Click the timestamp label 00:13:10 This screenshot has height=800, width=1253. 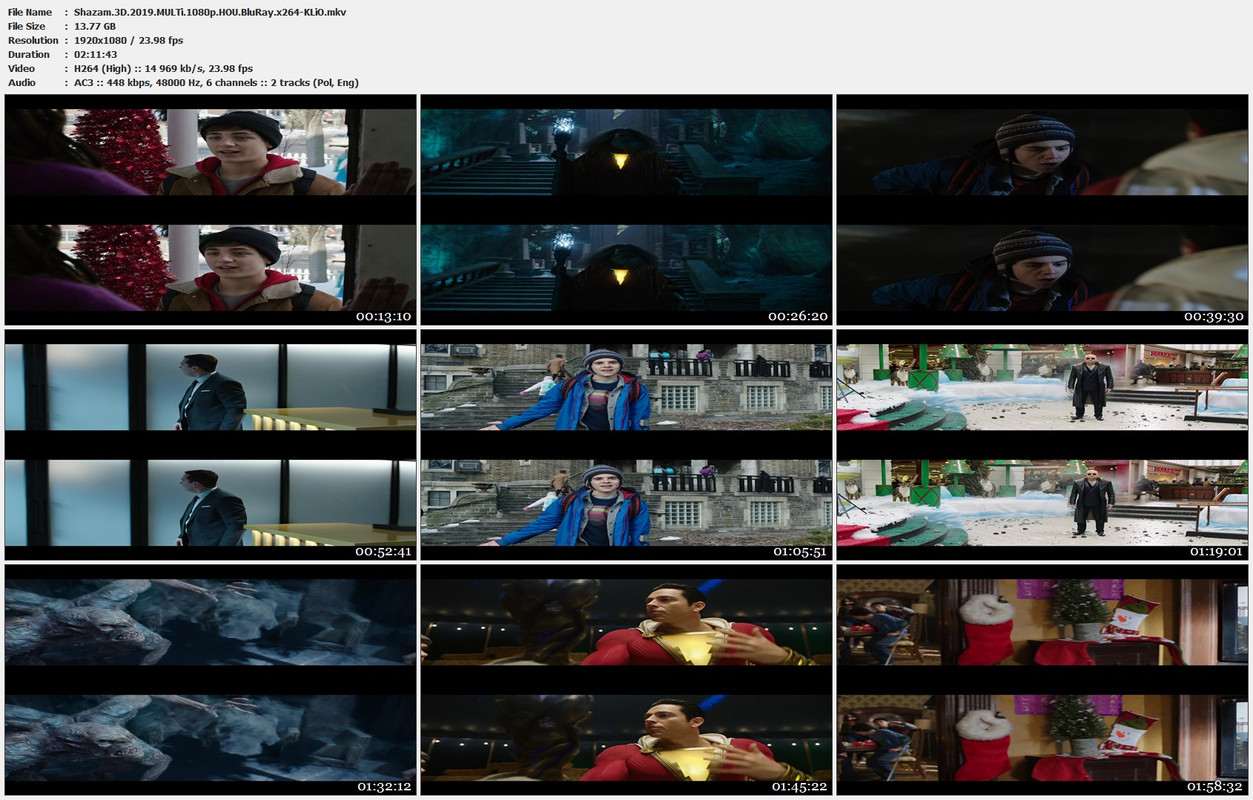click(383, 316)
